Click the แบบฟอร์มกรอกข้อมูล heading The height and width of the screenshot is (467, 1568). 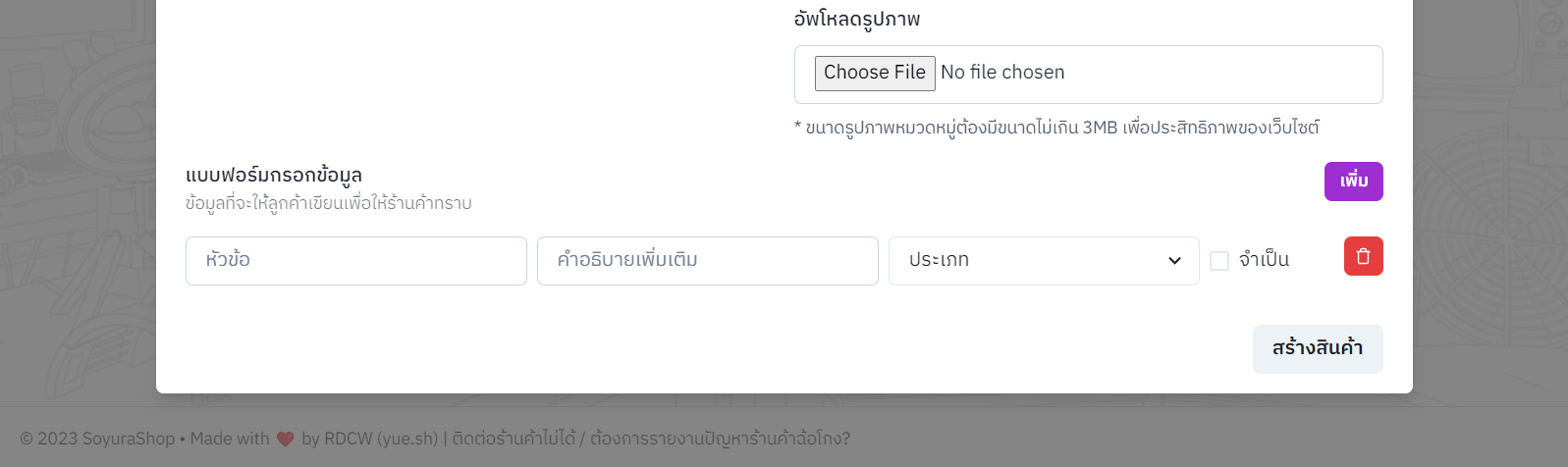[274, 175]
